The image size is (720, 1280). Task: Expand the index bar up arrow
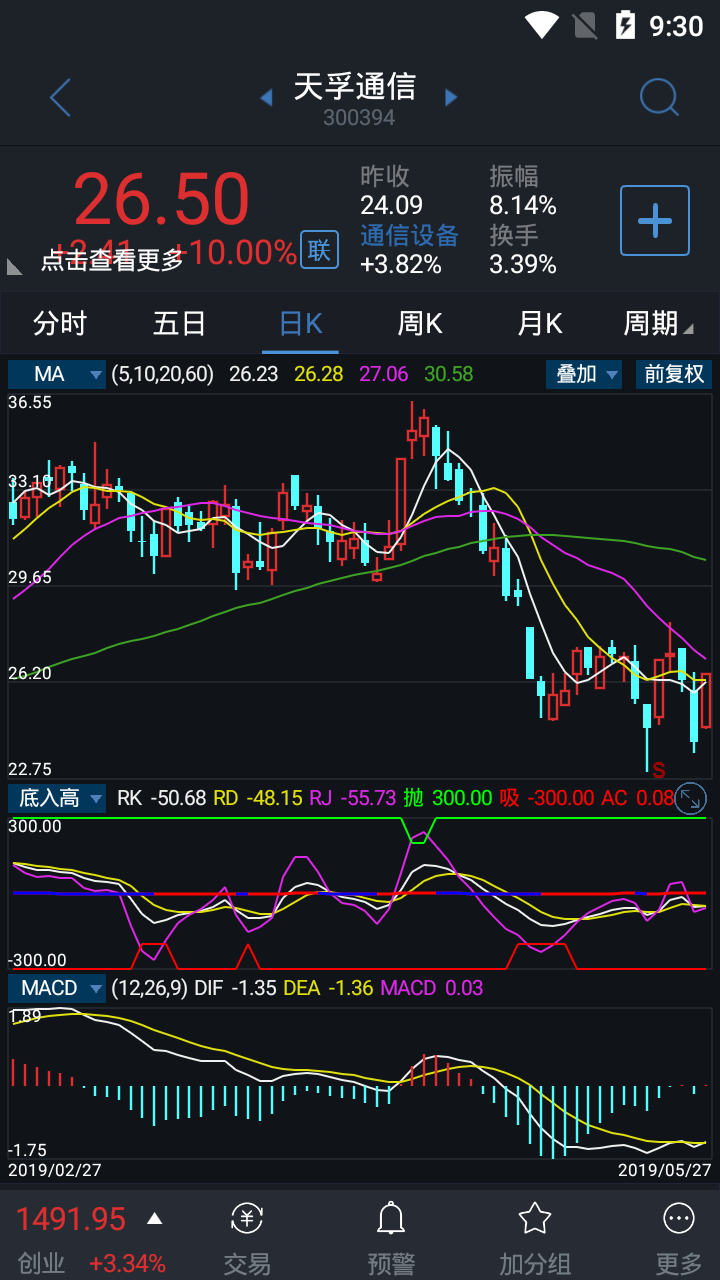[x=154, y=1218]
